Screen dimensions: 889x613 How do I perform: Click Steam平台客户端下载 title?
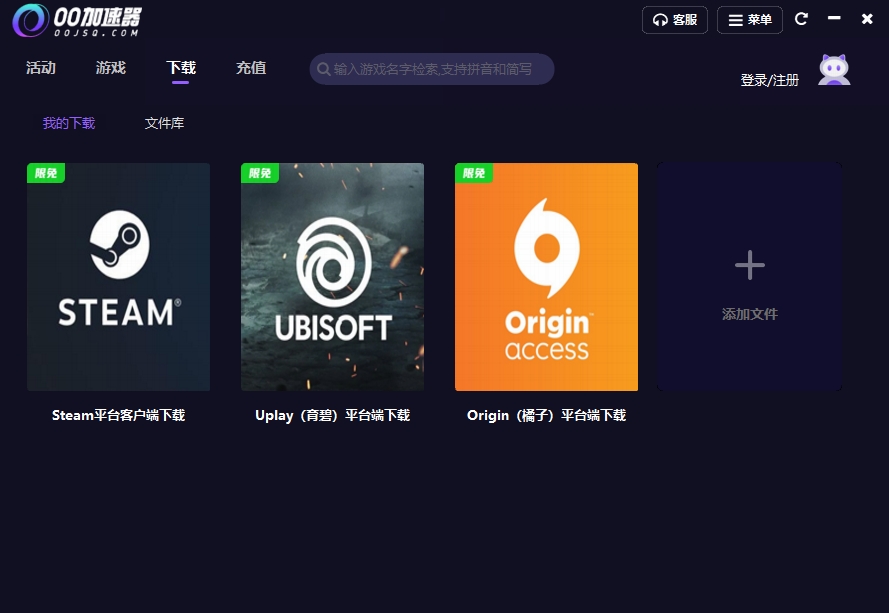point(118,416)
